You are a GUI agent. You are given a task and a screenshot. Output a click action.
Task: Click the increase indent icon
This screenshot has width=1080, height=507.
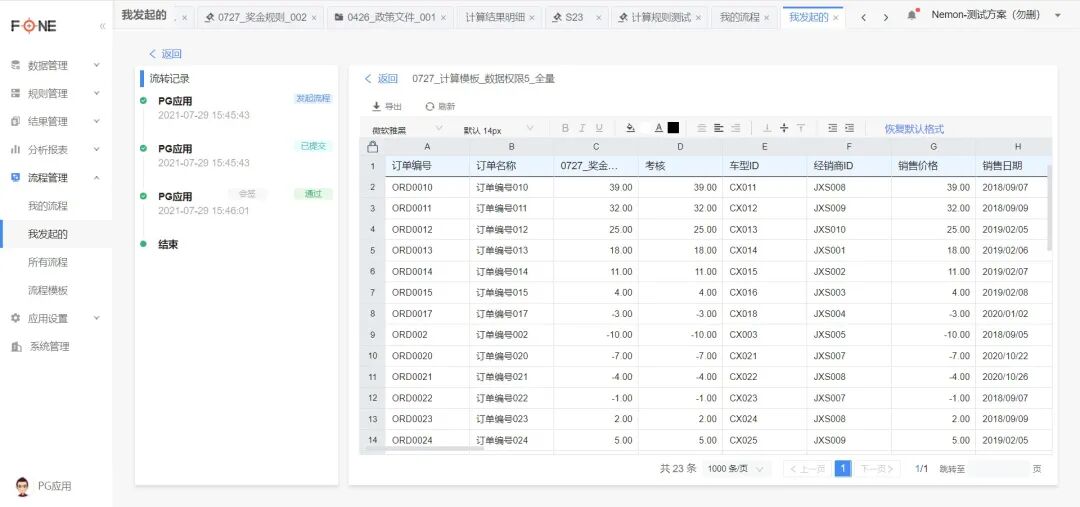[849, 128]
